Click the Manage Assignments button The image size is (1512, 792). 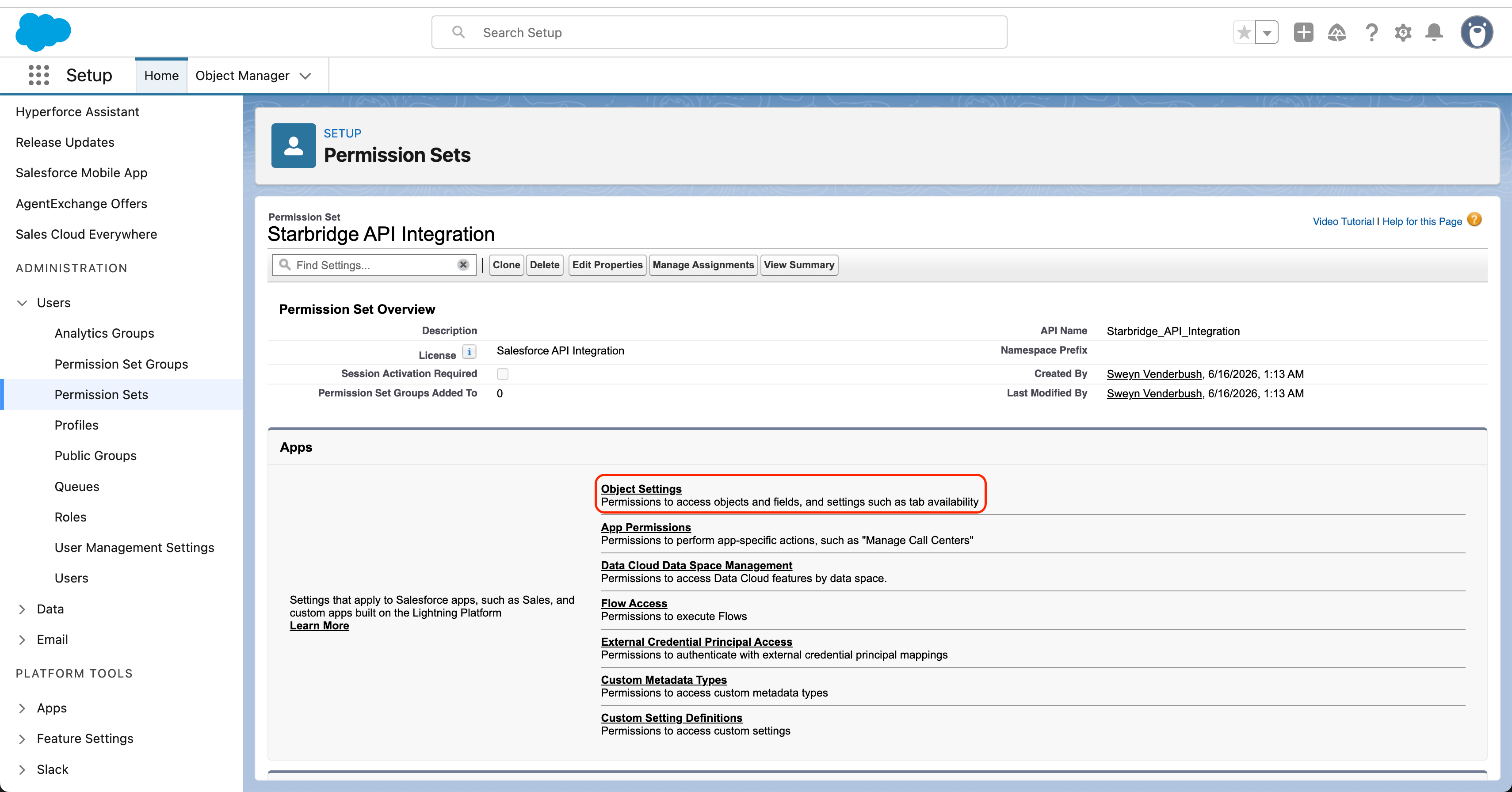pos(703,265)
